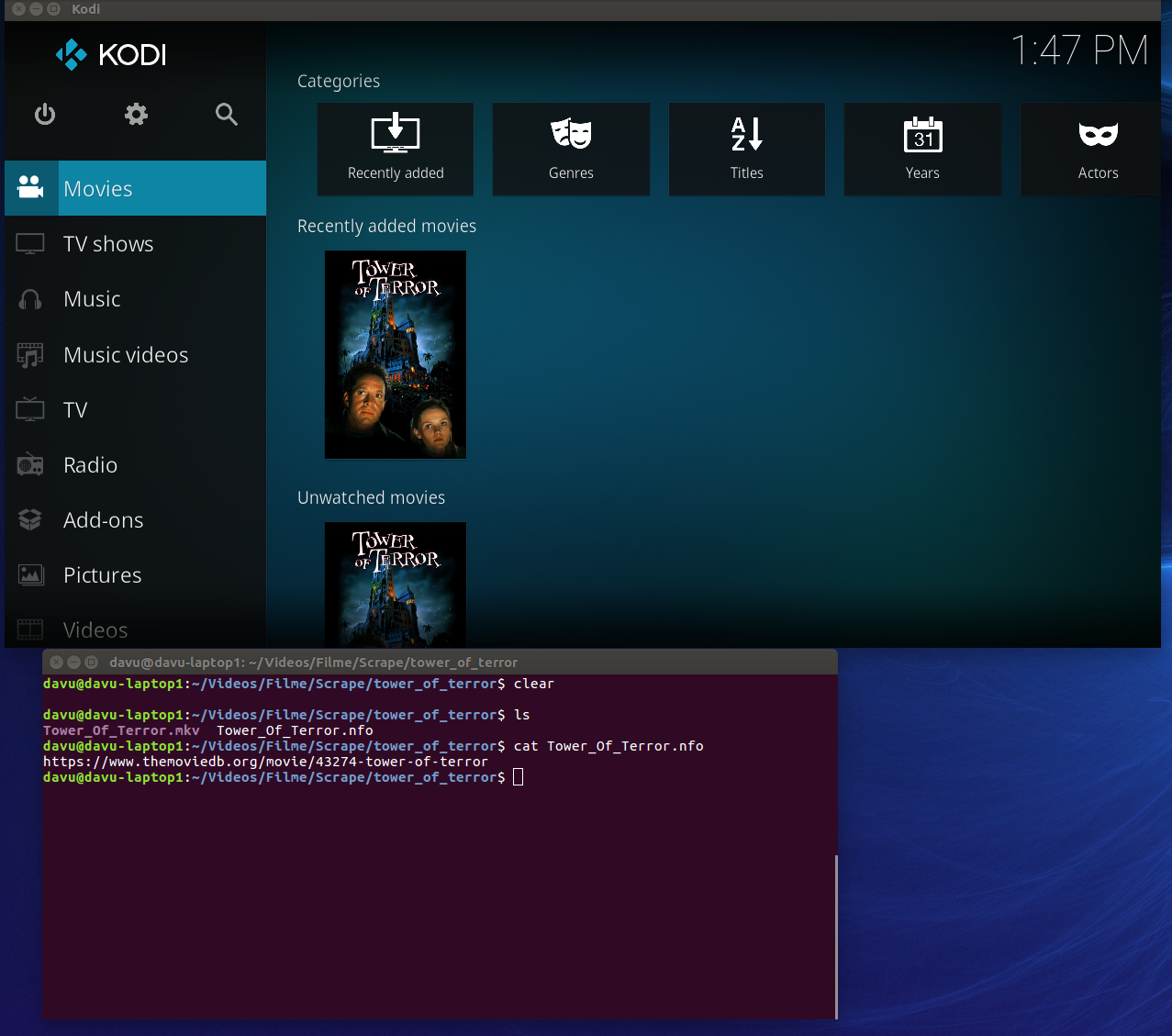Browse movies by Genres label
The width and height of the screenshot is (1172, 1036).
(x=571, y=173)
